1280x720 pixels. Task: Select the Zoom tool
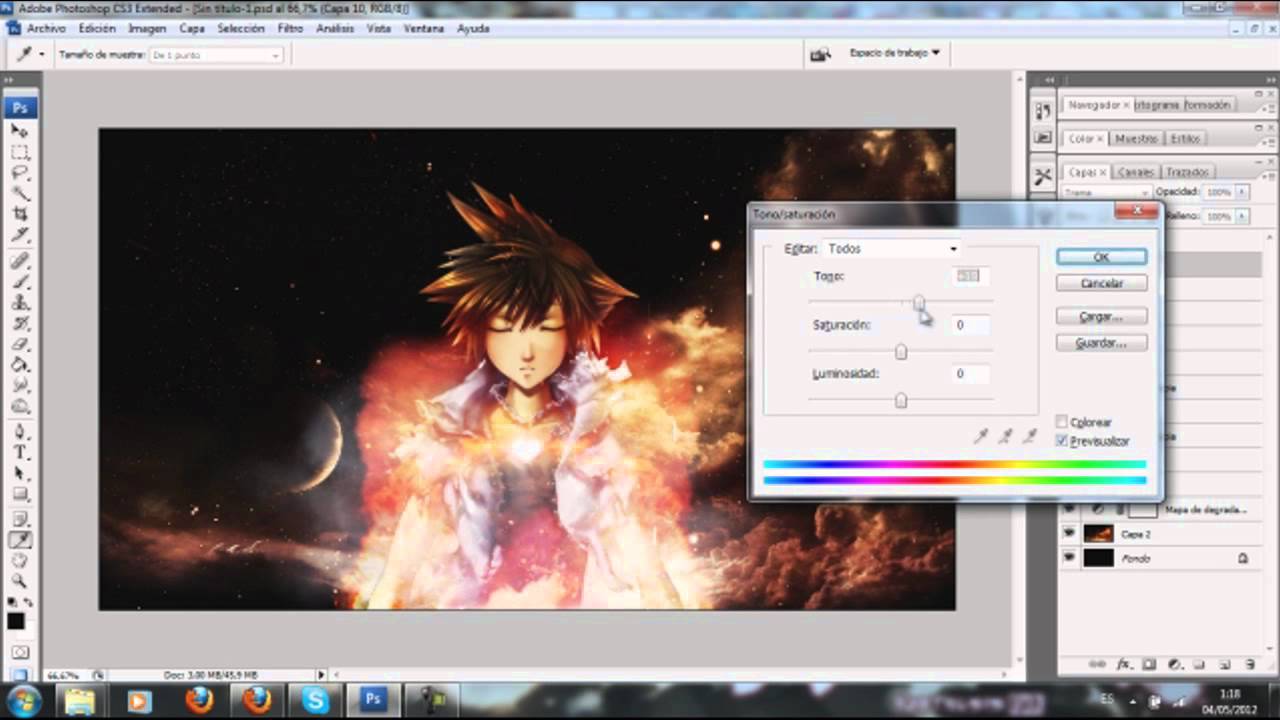coord(20,581)
